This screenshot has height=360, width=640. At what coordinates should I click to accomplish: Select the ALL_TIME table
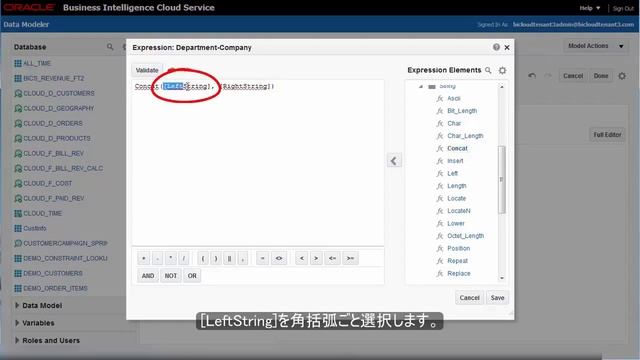pos(37,64)
